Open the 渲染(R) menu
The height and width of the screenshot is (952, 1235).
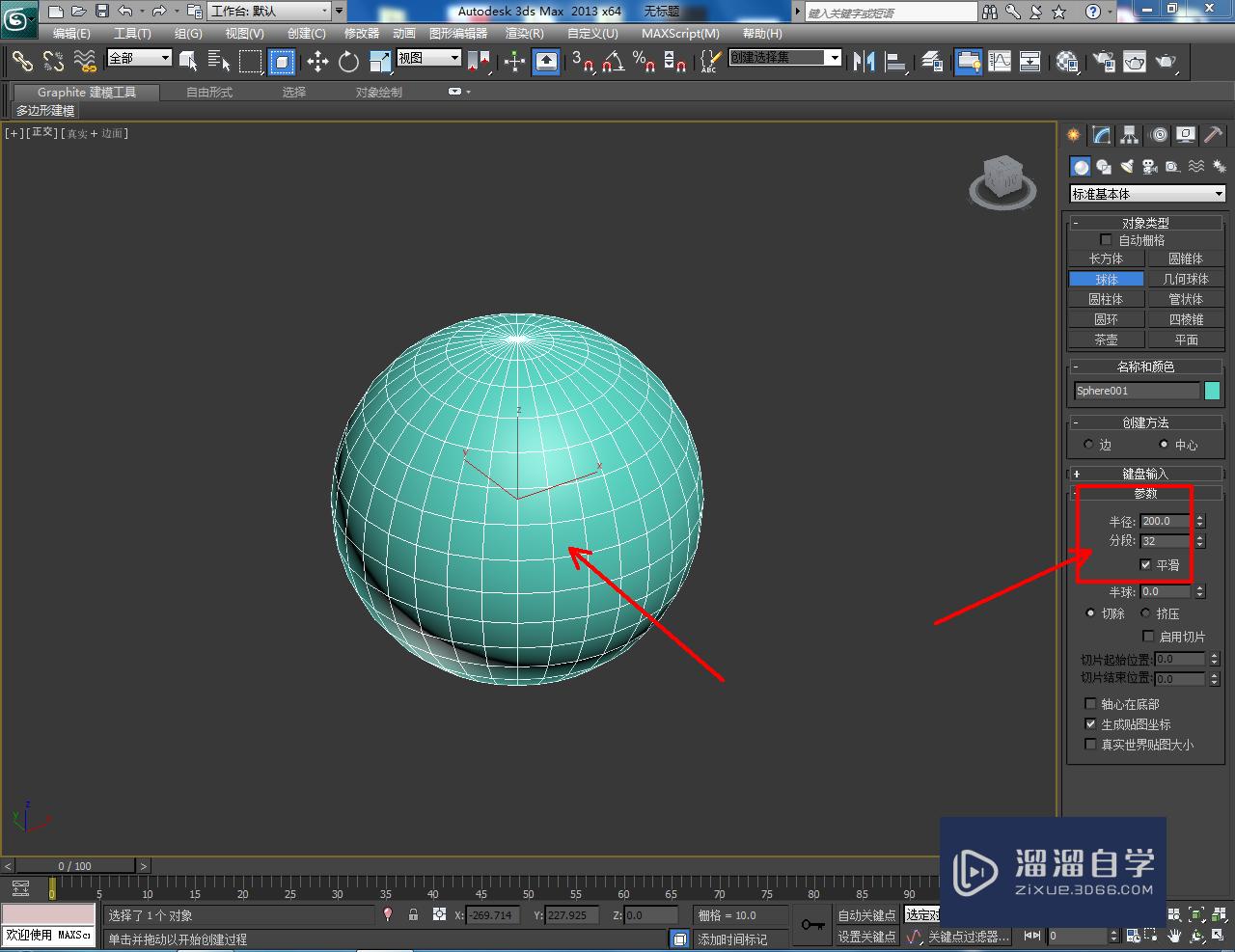click(x=524, y=34)
